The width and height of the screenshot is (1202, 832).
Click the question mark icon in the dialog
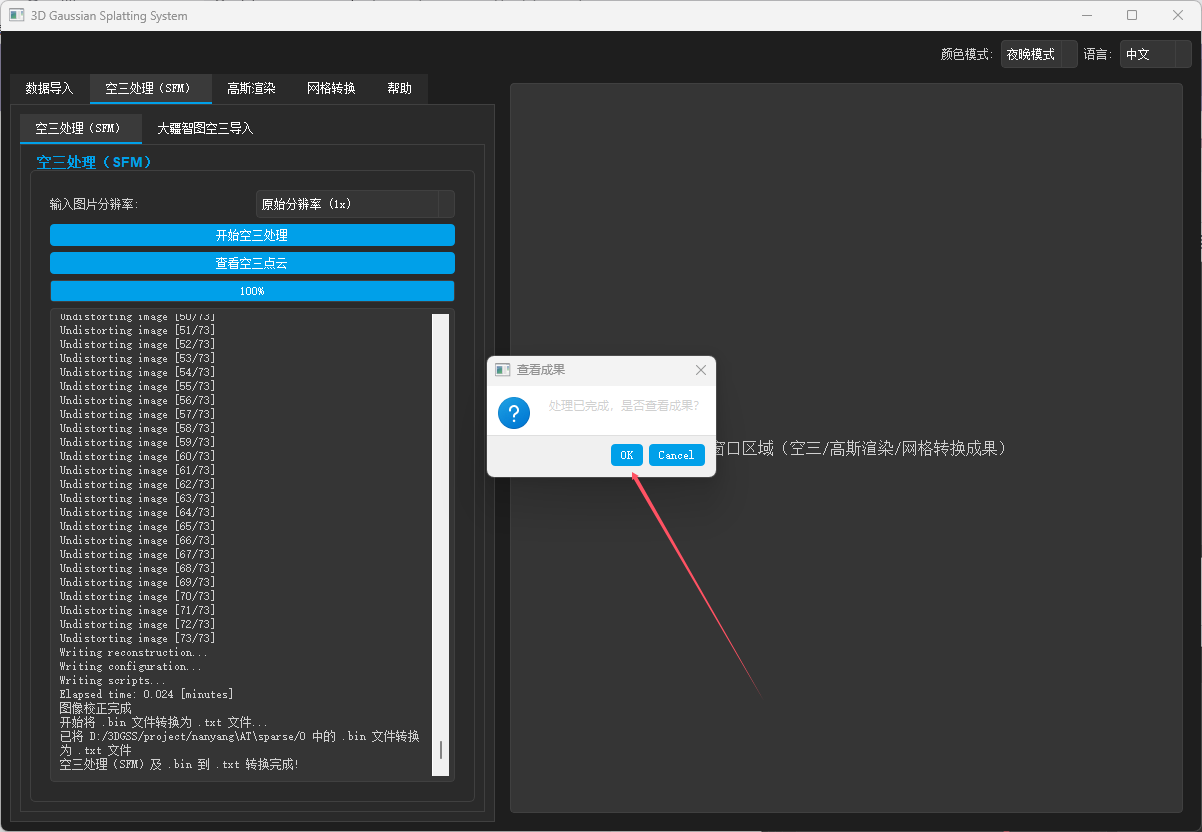tap(514, 411)
